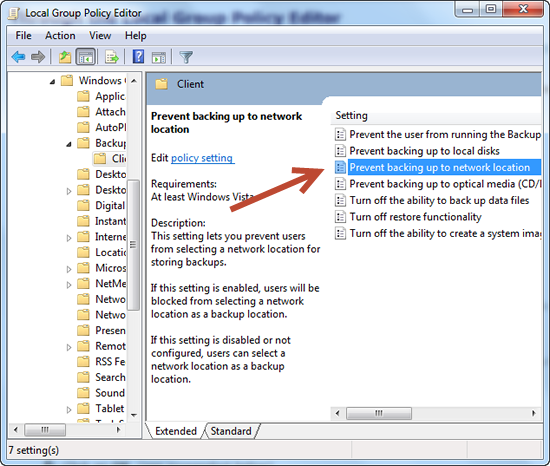
Task: Click the Export List toolbar icon
Action: (x=112, y=56)
